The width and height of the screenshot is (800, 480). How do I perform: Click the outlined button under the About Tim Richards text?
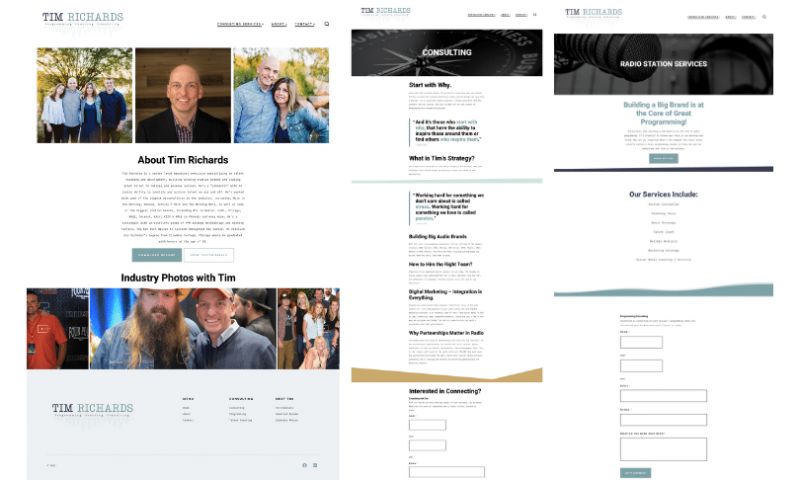[207, 255]
